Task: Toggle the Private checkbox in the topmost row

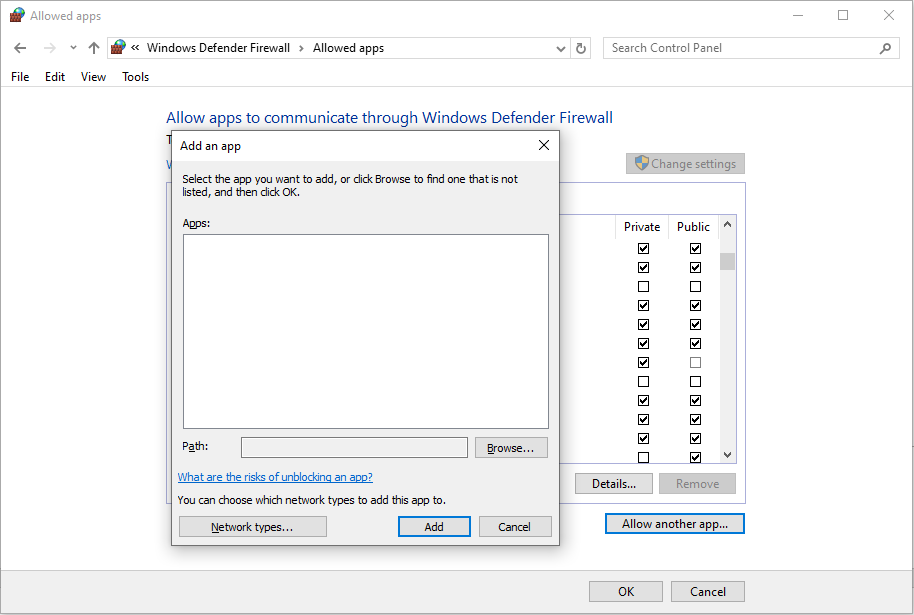Action: tap(644, 248)
